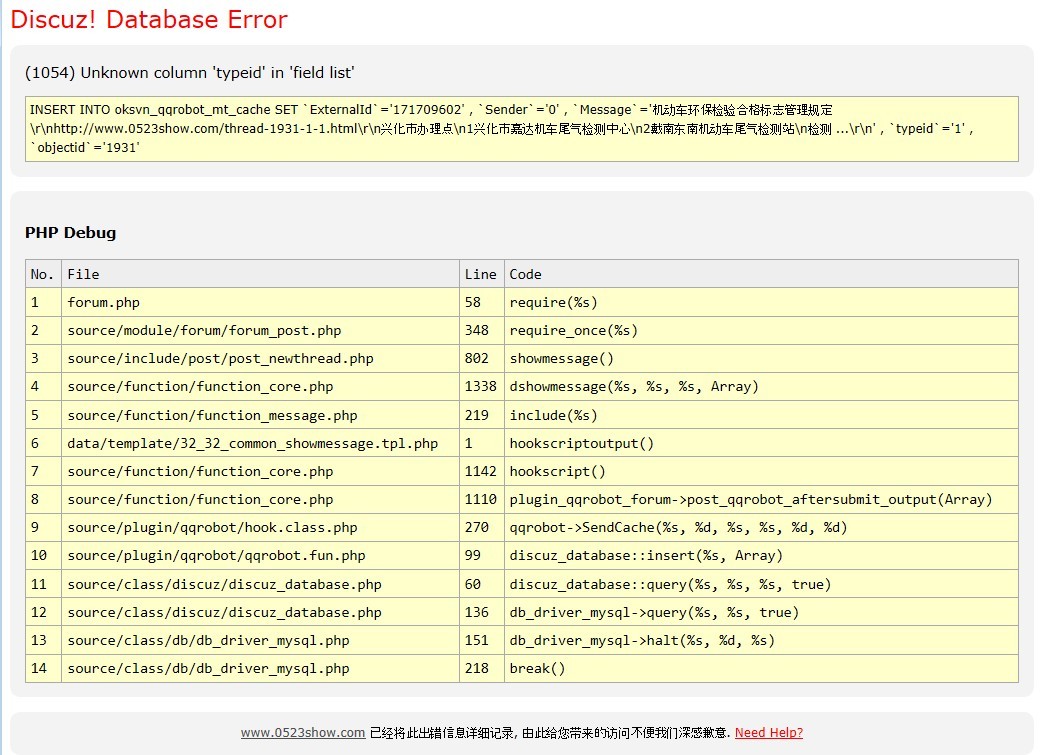This screenshot has width=1046, height=755.
Task: Click discuz_database.php in row 11
Action: click(260, 584)
